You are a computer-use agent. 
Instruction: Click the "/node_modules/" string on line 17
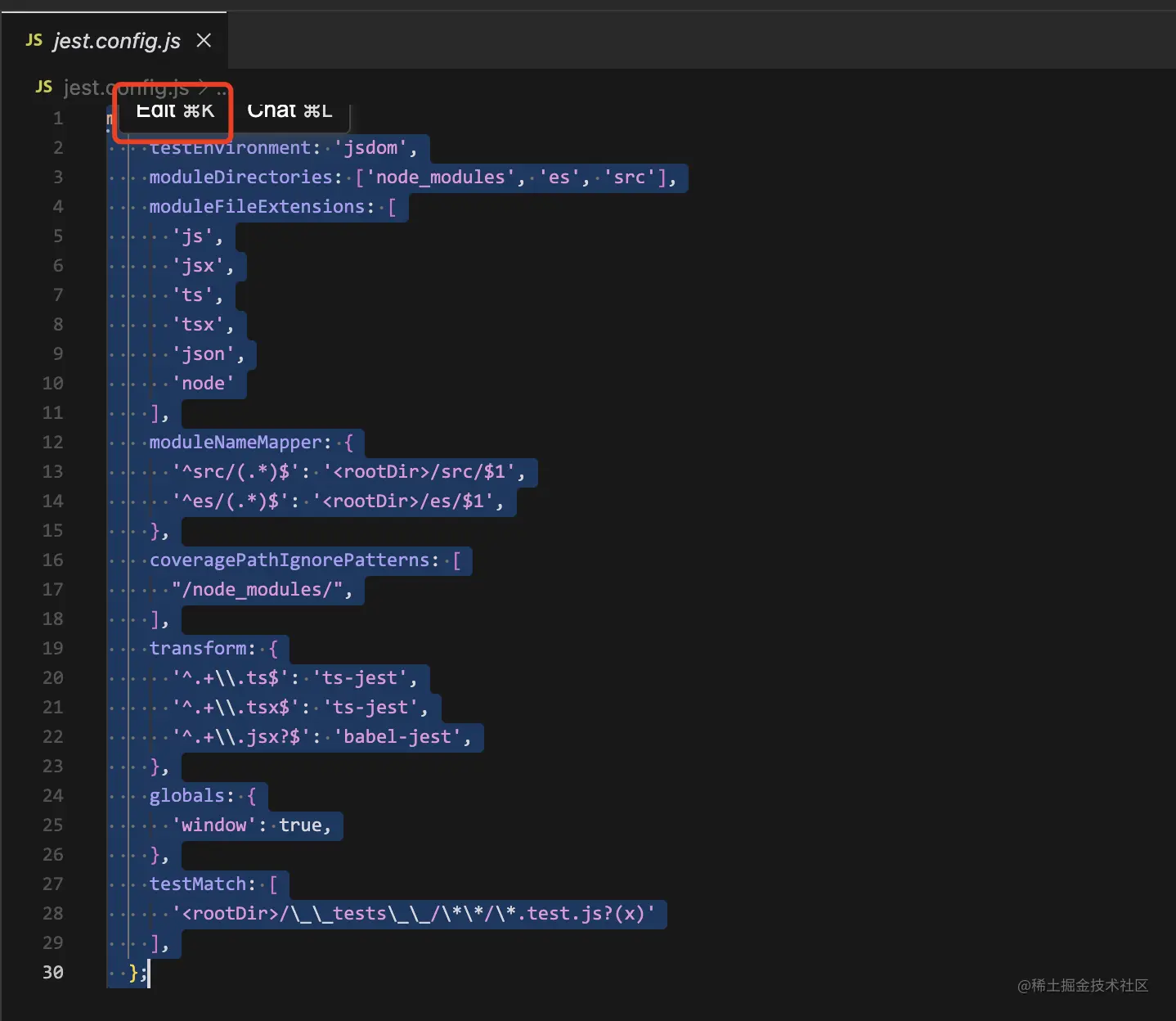(257, 589)
